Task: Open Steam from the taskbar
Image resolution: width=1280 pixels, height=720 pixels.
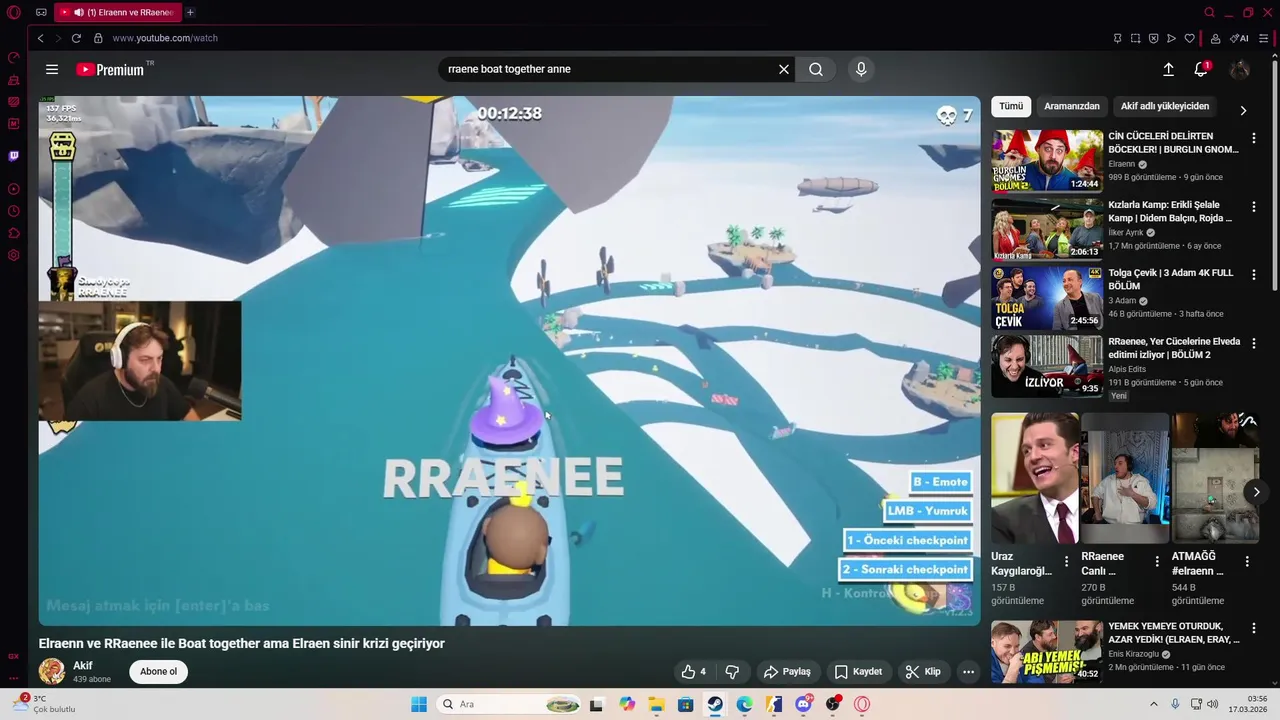Action: (x=715, y=704)
